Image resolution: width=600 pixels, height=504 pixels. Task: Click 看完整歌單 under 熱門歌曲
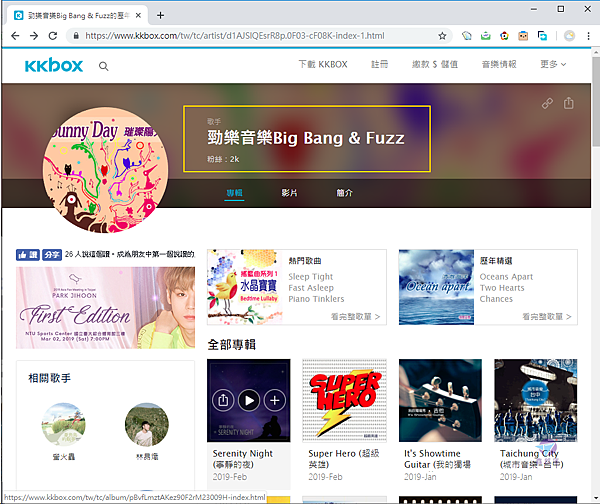[355, 316]
